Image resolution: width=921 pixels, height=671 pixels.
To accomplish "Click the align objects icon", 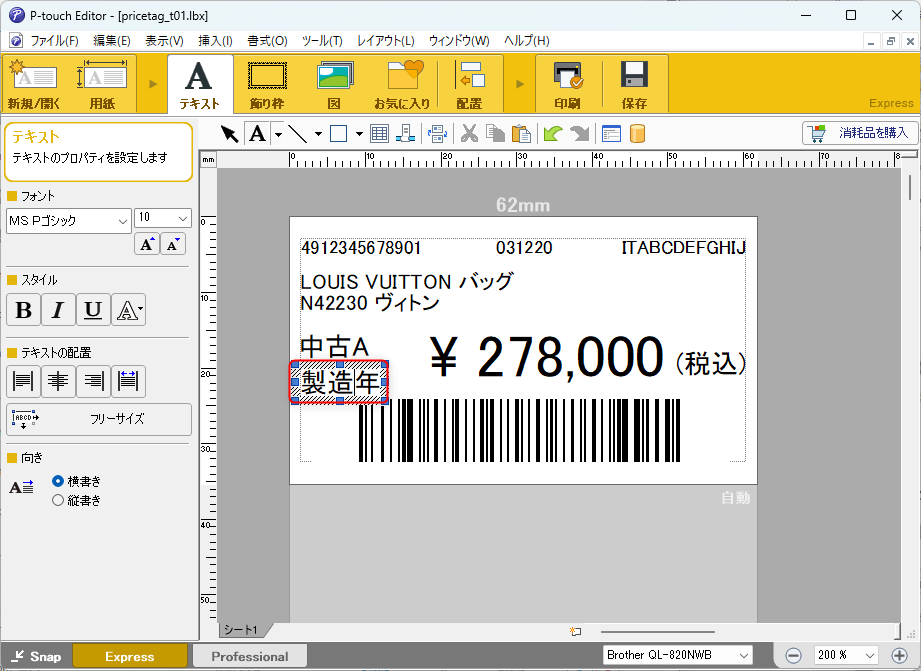I will (x=405, y=134).
